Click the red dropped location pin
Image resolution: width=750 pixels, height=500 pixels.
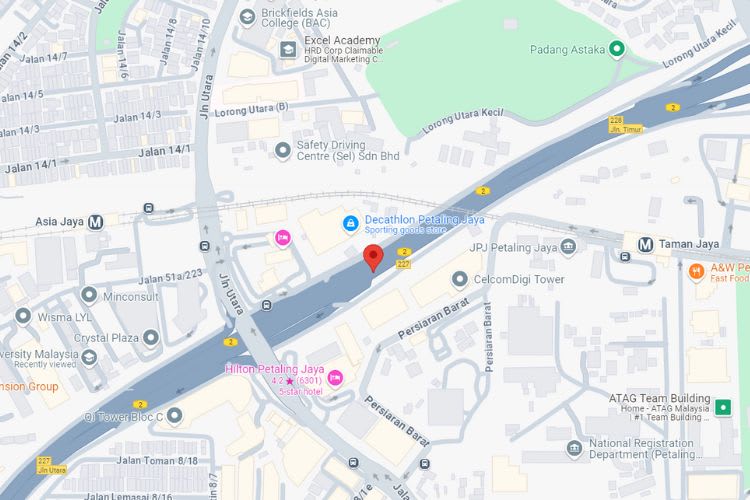click(x=373, y=257)
